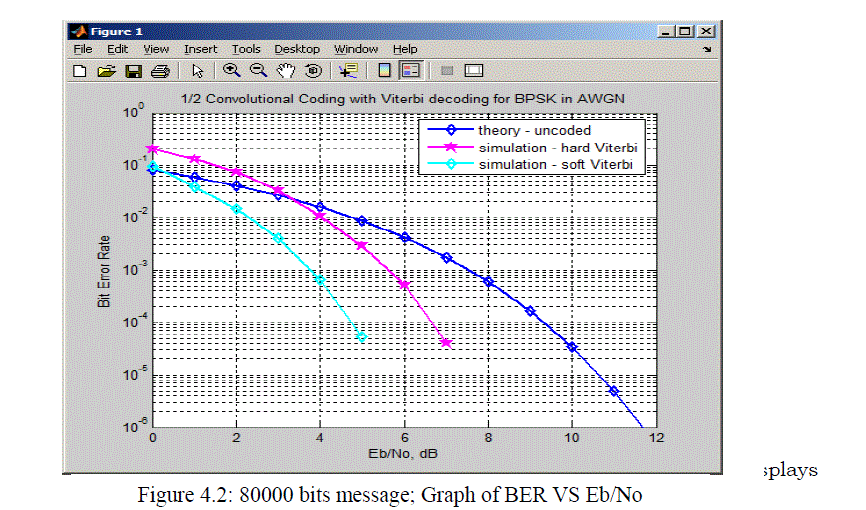Expand the Desktop menu
866x510 pixels.
[x=297, y=49]
